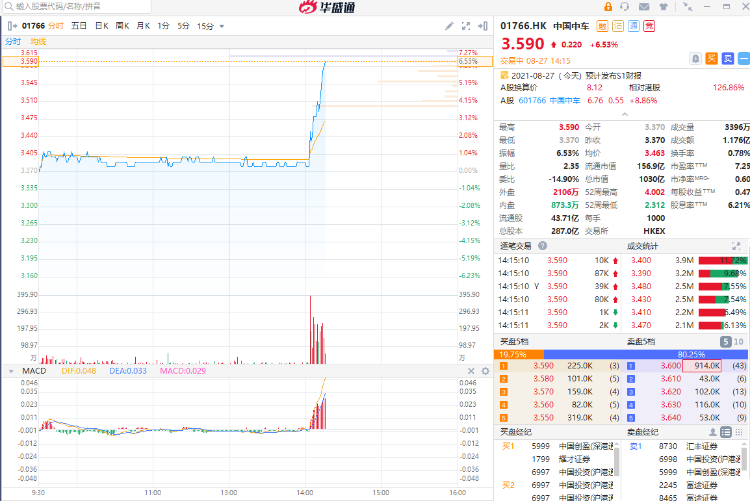Screen dimensions: 750x501
Task: Switch order book to 5 levels
Action: [x=726, y=342]
